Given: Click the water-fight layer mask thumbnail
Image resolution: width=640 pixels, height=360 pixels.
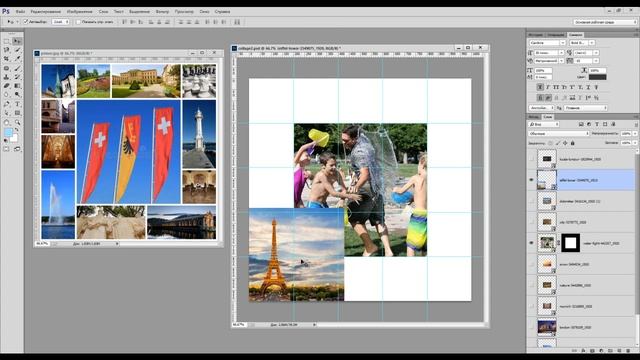Looking at the screenshot, I should coord(570,243).
